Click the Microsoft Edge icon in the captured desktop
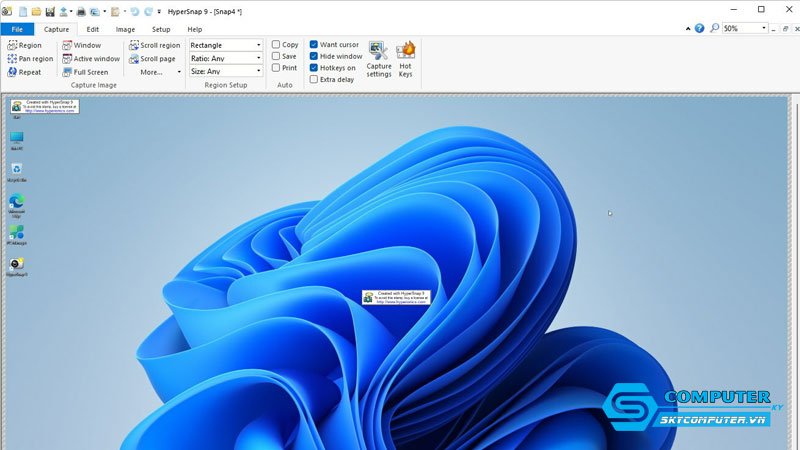Screen dimensions: 800x450 pos(16,201)
